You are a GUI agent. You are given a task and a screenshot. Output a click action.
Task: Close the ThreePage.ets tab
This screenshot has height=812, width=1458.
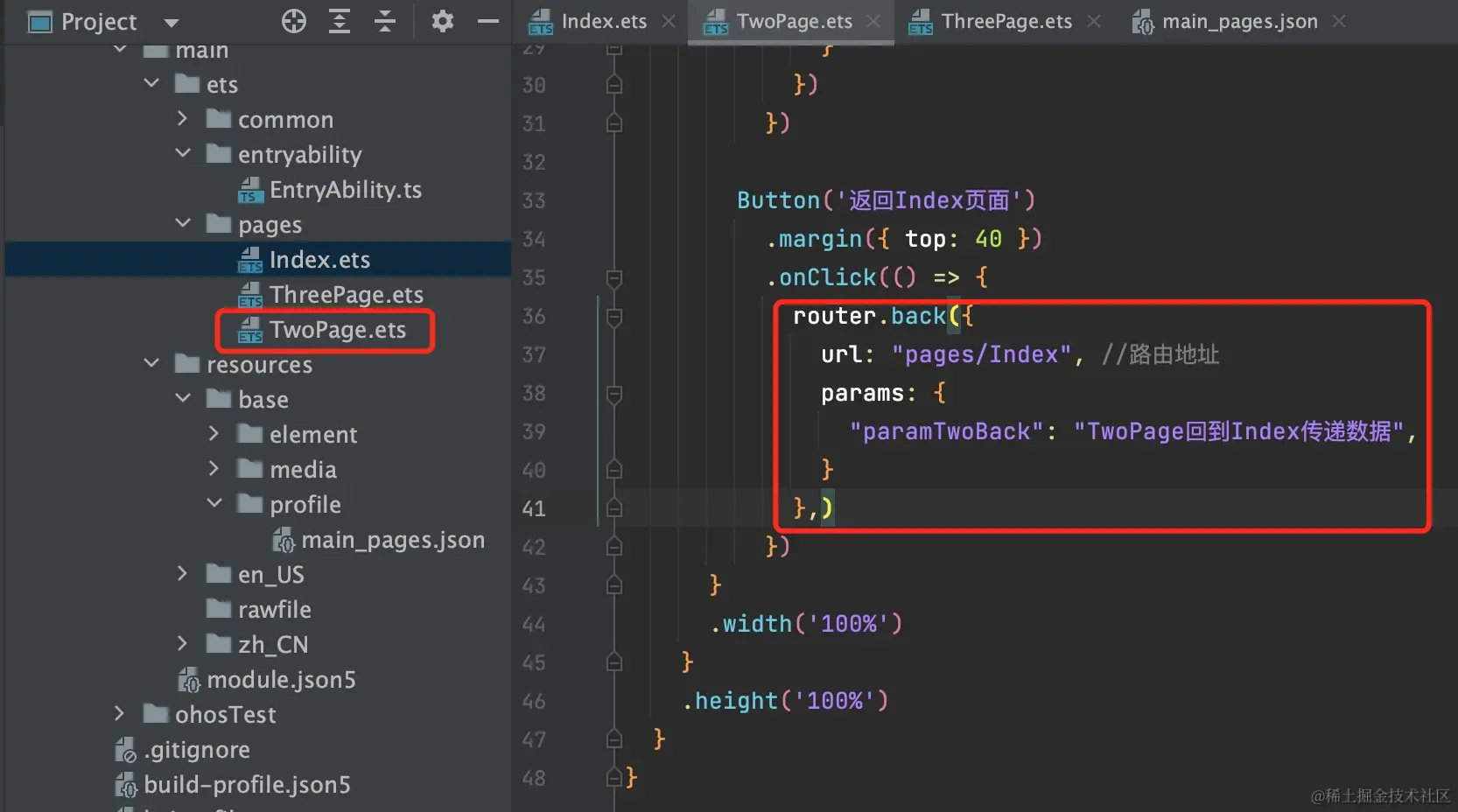1094,21
